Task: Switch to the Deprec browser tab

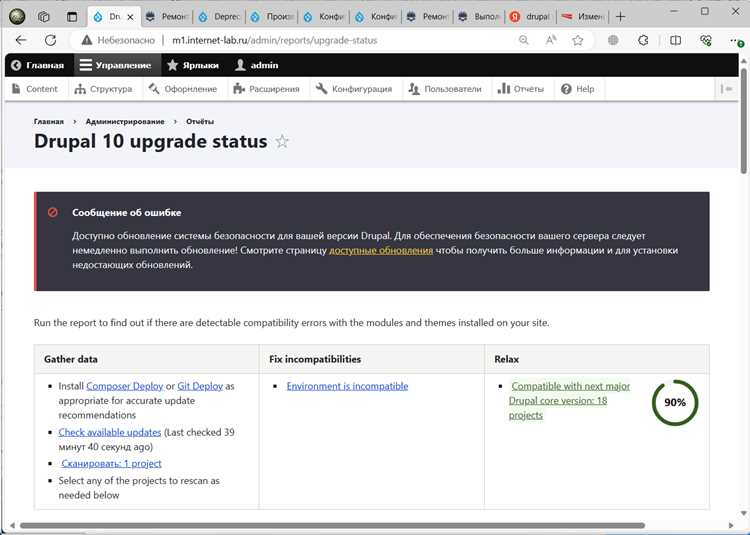Action: 219,17
